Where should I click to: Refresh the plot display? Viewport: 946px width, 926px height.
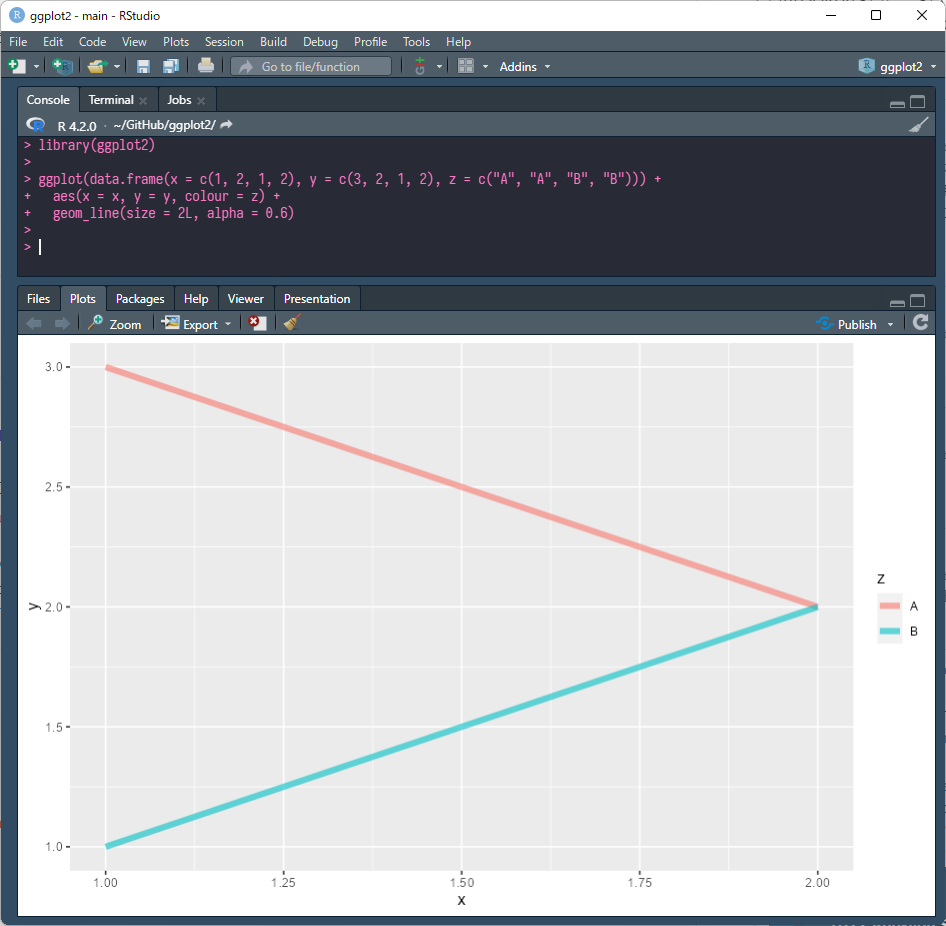[x=920, y=323]
